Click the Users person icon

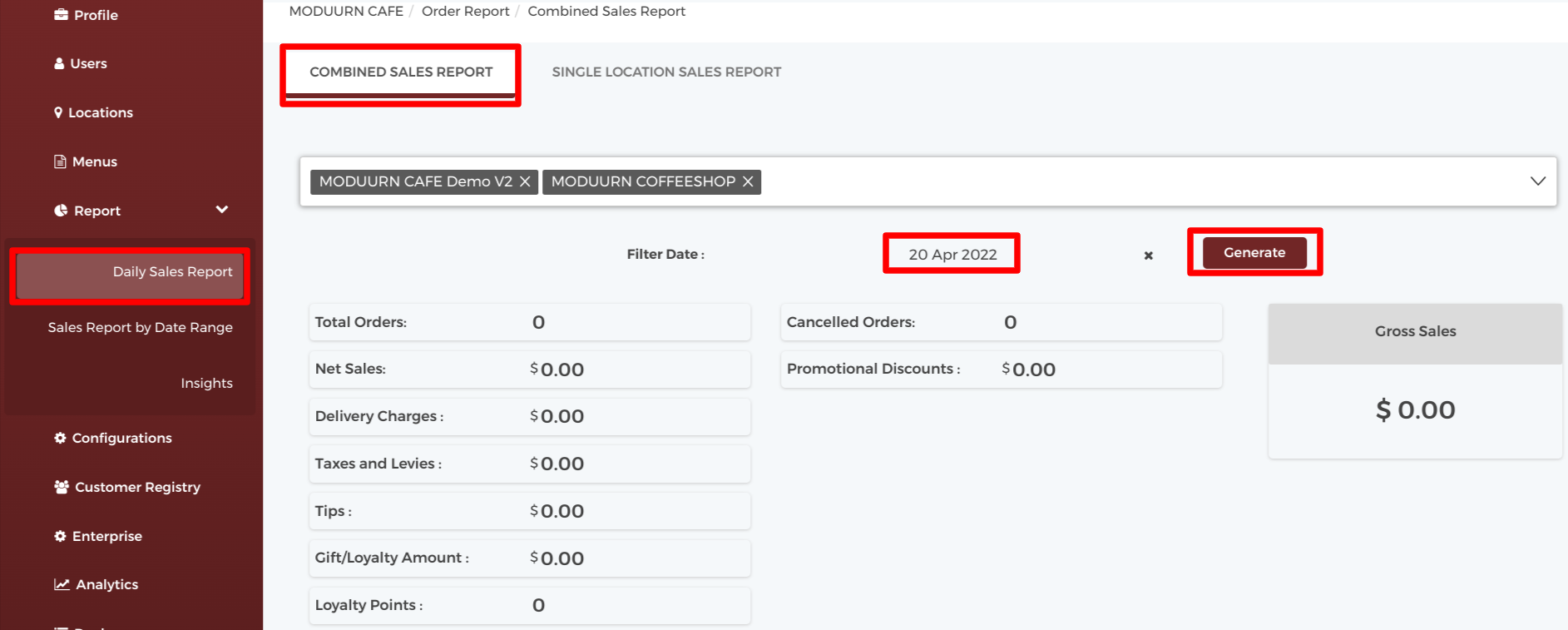[59, 63]
